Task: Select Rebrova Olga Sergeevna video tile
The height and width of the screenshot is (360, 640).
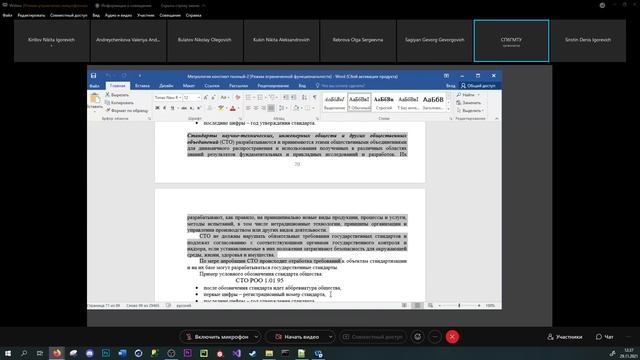Action: 358,41
